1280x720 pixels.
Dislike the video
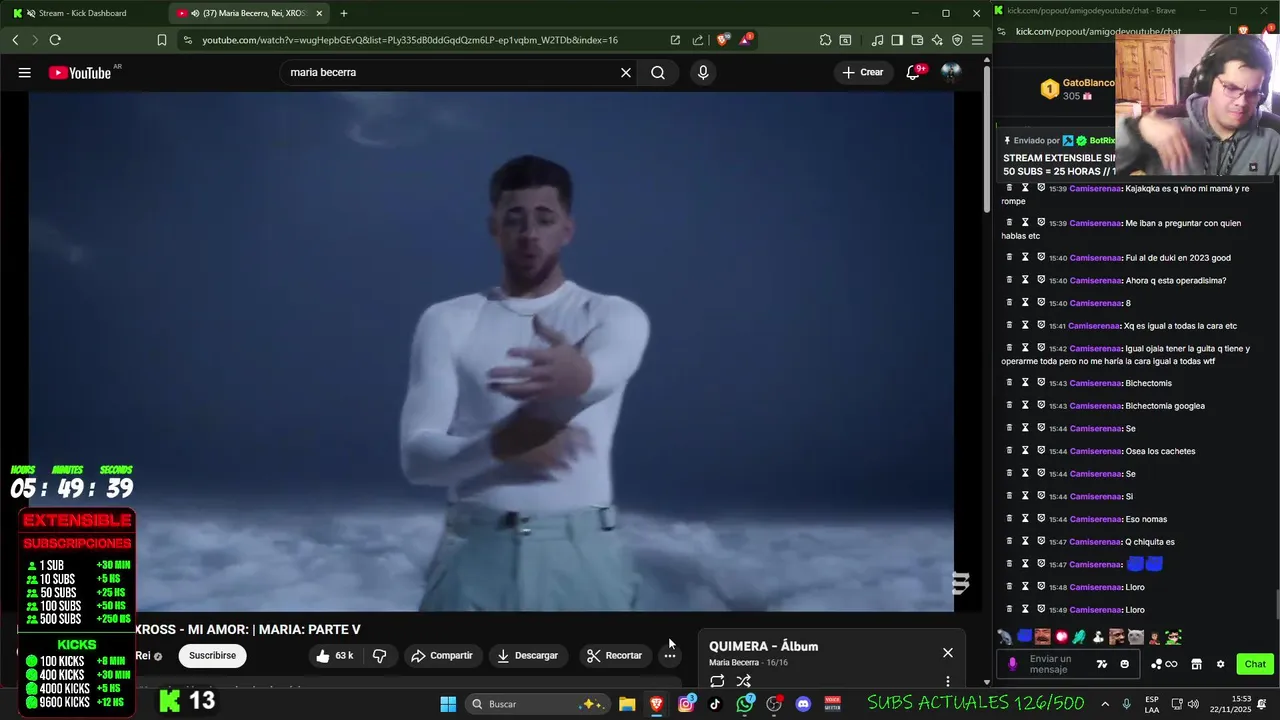[380, 655]
